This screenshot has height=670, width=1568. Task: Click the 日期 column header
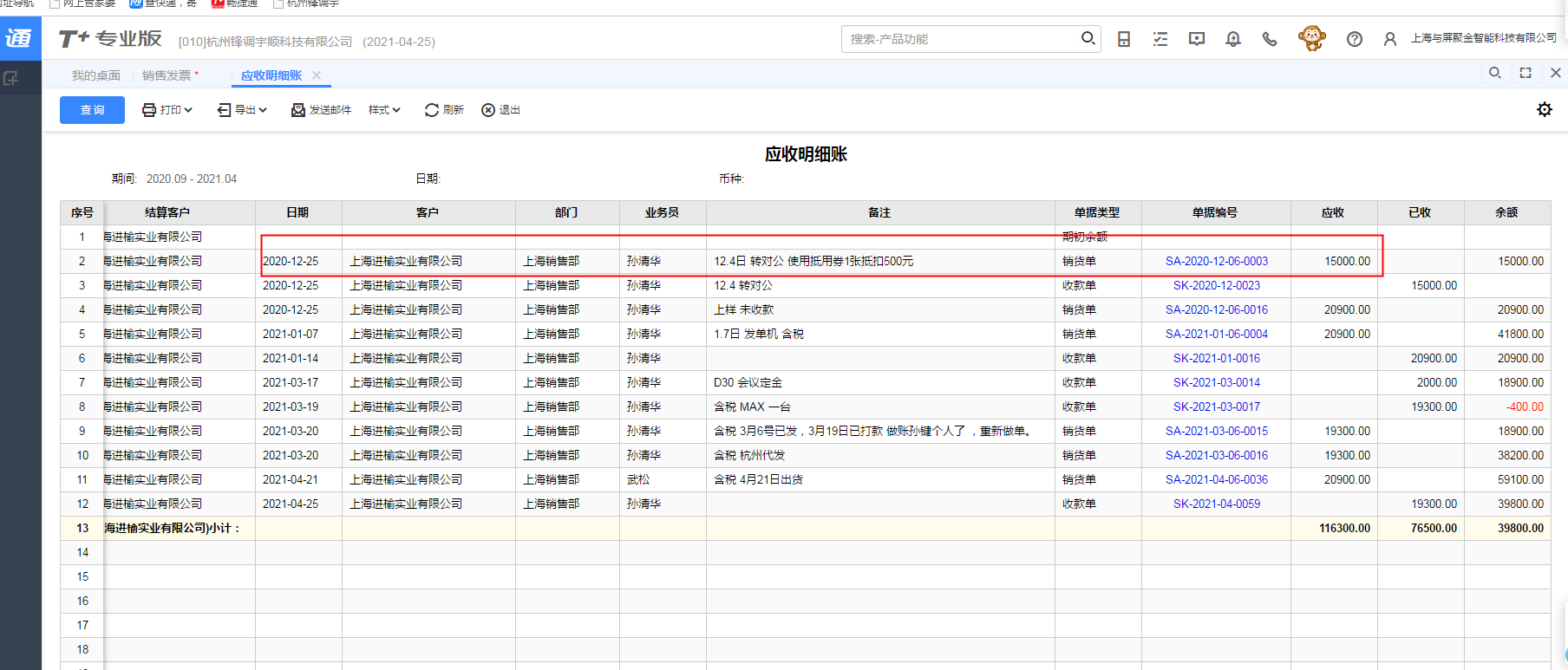click(297, 212)
